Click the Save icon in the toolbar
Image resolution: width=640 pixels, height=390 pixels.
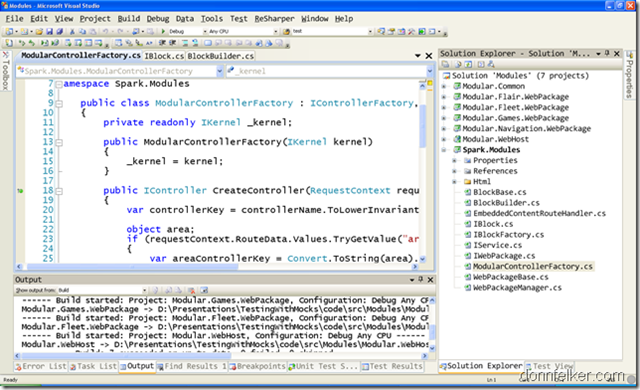(49, 31)
